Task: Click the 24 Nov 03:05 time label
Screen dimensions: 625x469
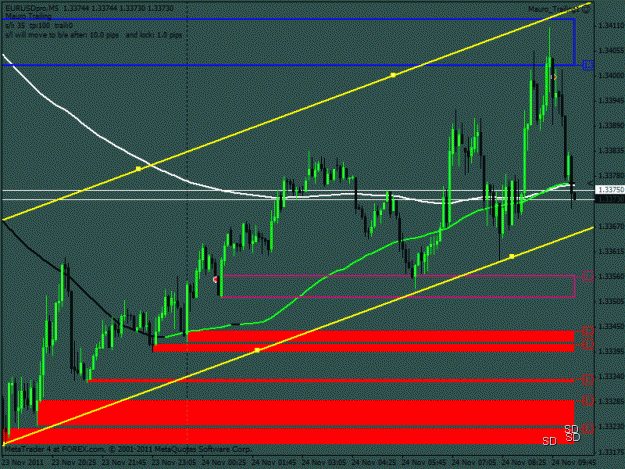Action: (x=324, y=463)
